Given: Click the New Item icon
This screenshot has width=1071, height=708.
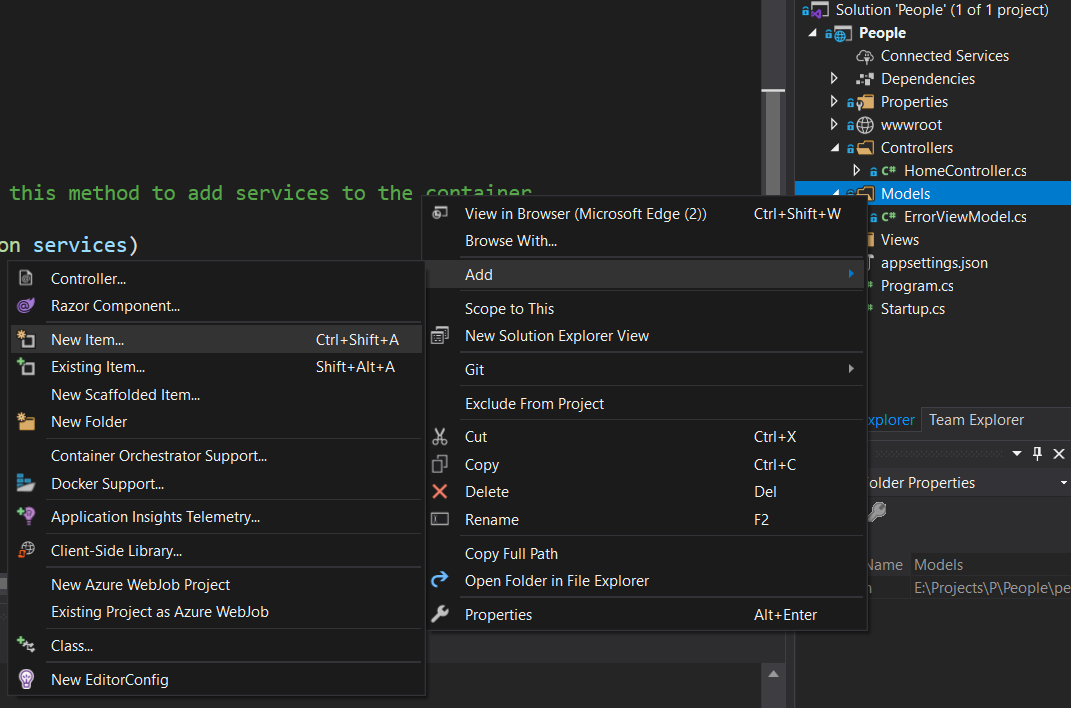Looking at the screenshot, I should [26, 339].
